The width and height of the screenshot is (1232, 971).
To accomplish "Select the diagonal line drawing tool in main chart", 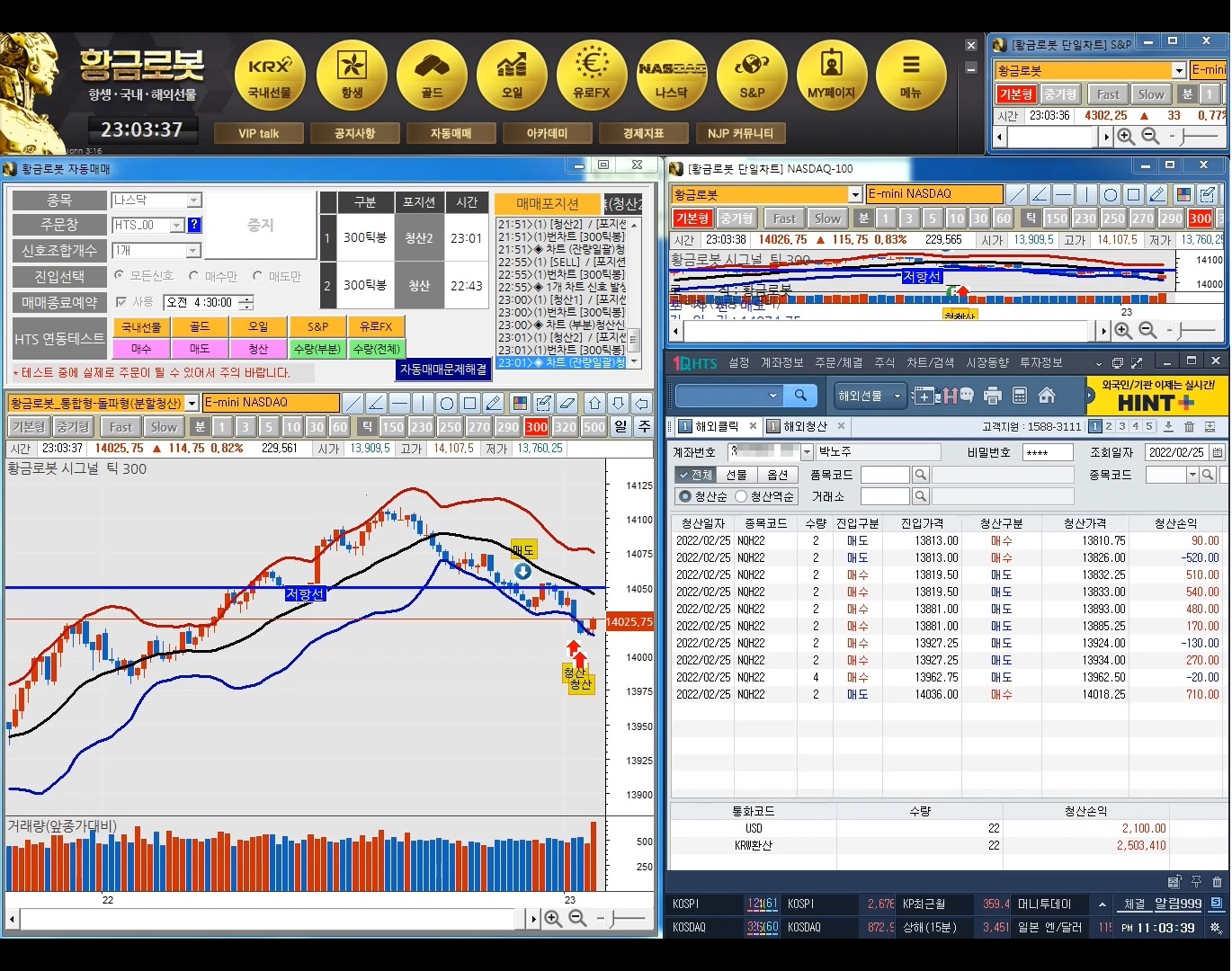I will tap(353, 403).
